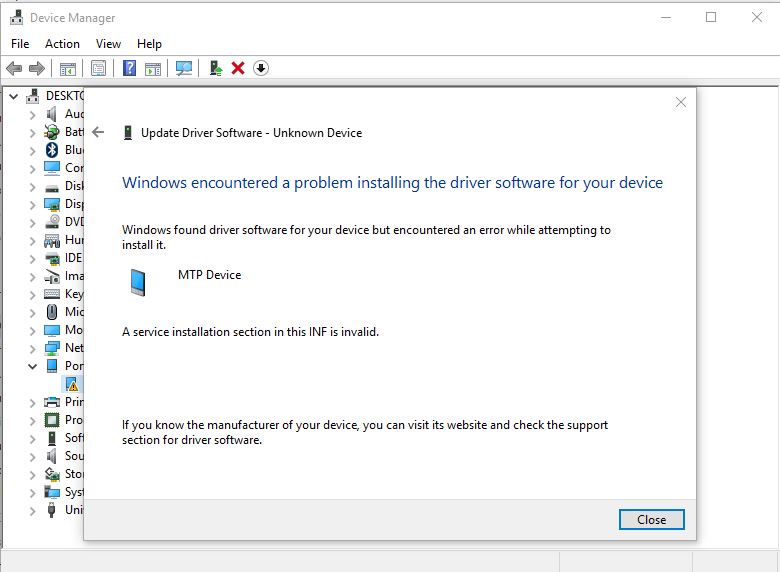Select the Imaging devices tree item
The height and width of the screenshot is (572, 780).
tap(74, 276)
